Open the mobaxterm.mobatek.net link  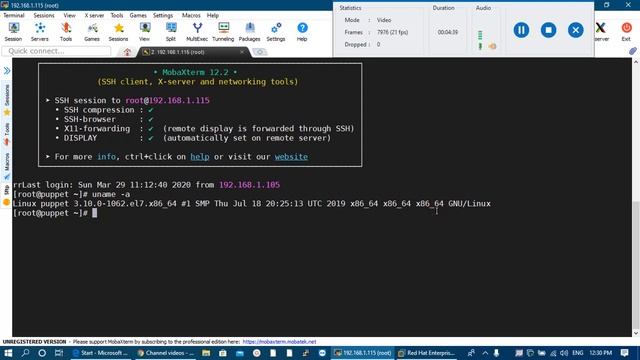point(279,342)
